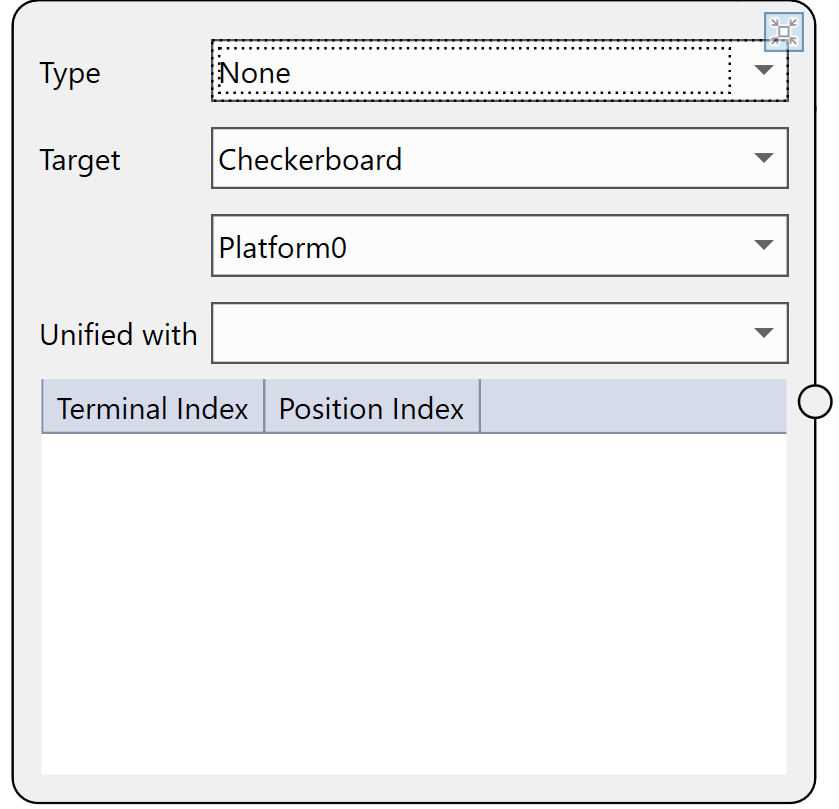The width and height of the screenshot is (839, 809).
Task: Click the arrow beside Checkerboard
Action: tap(764, 158)
